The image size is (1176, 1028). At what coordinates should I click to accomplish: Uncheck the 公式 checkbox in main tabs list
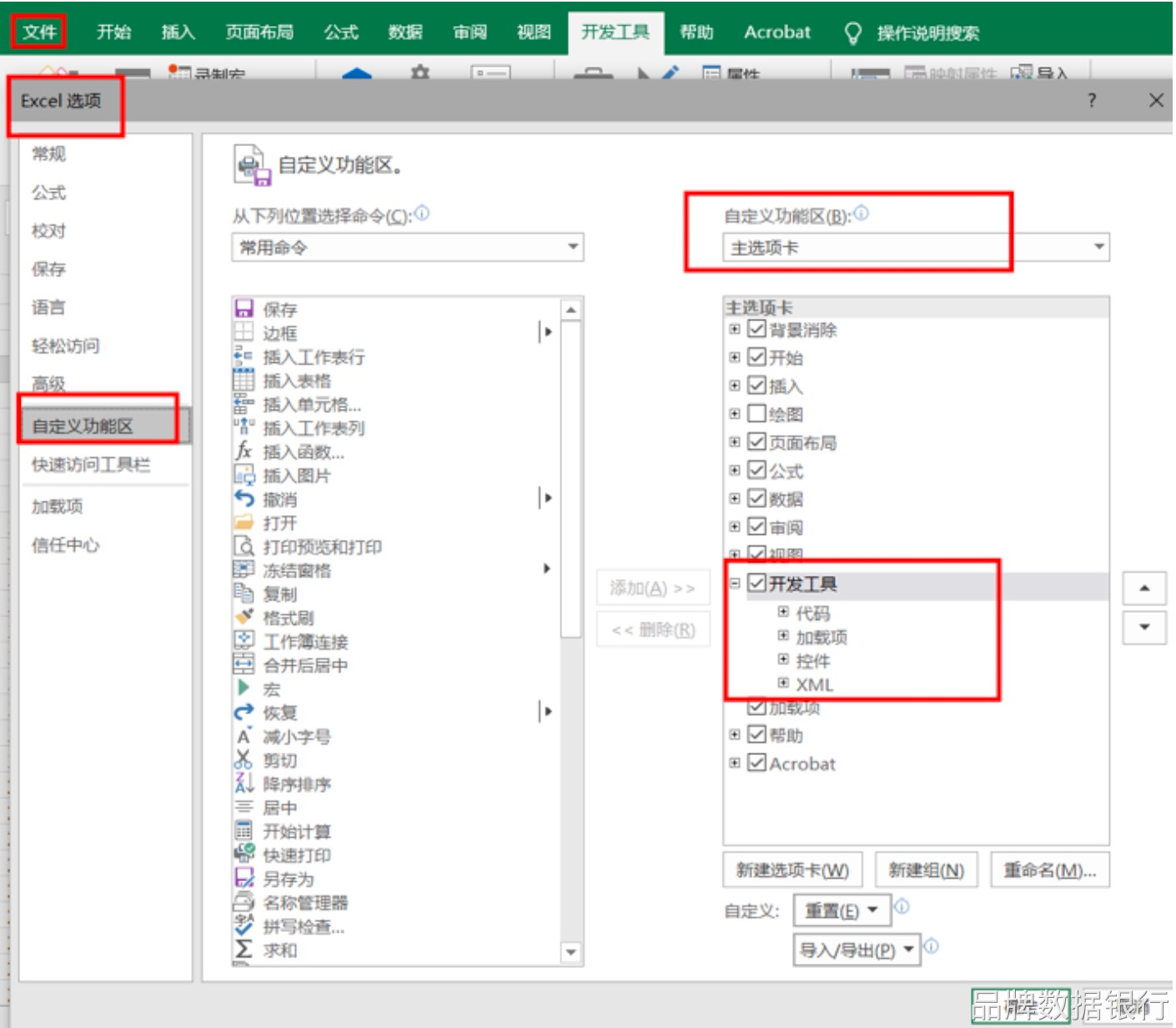tap(756, 471)
